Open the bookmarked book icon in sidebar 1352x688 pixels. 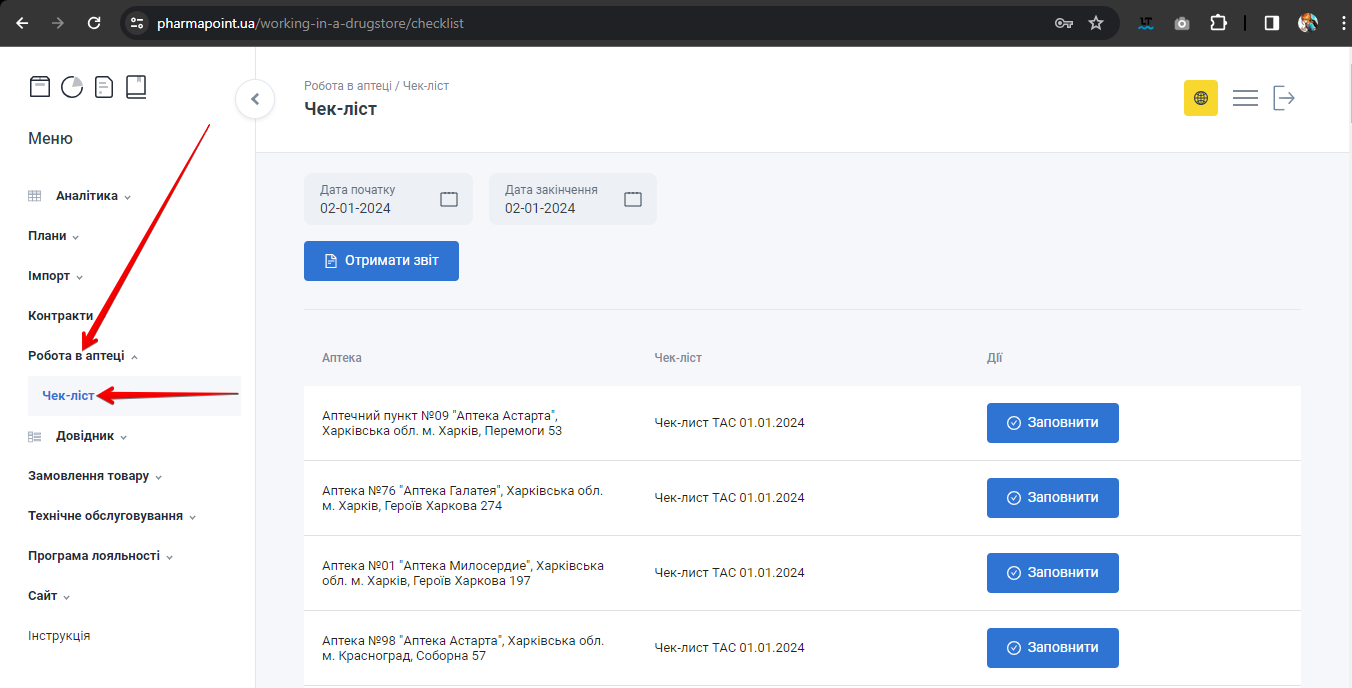(x=136, y=87)
